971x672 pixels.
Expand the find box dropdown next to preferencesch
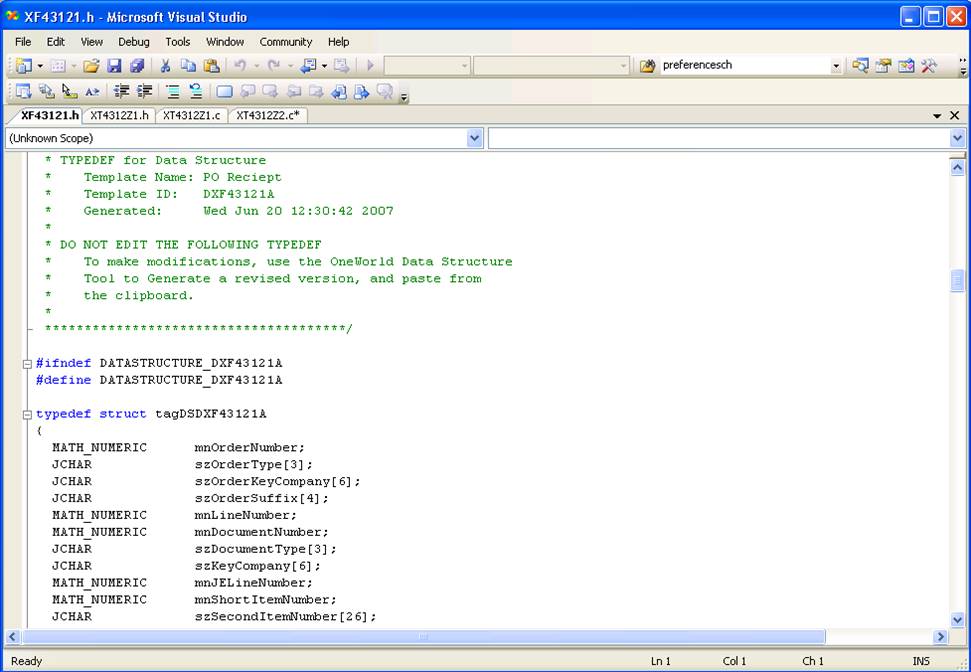836,66
